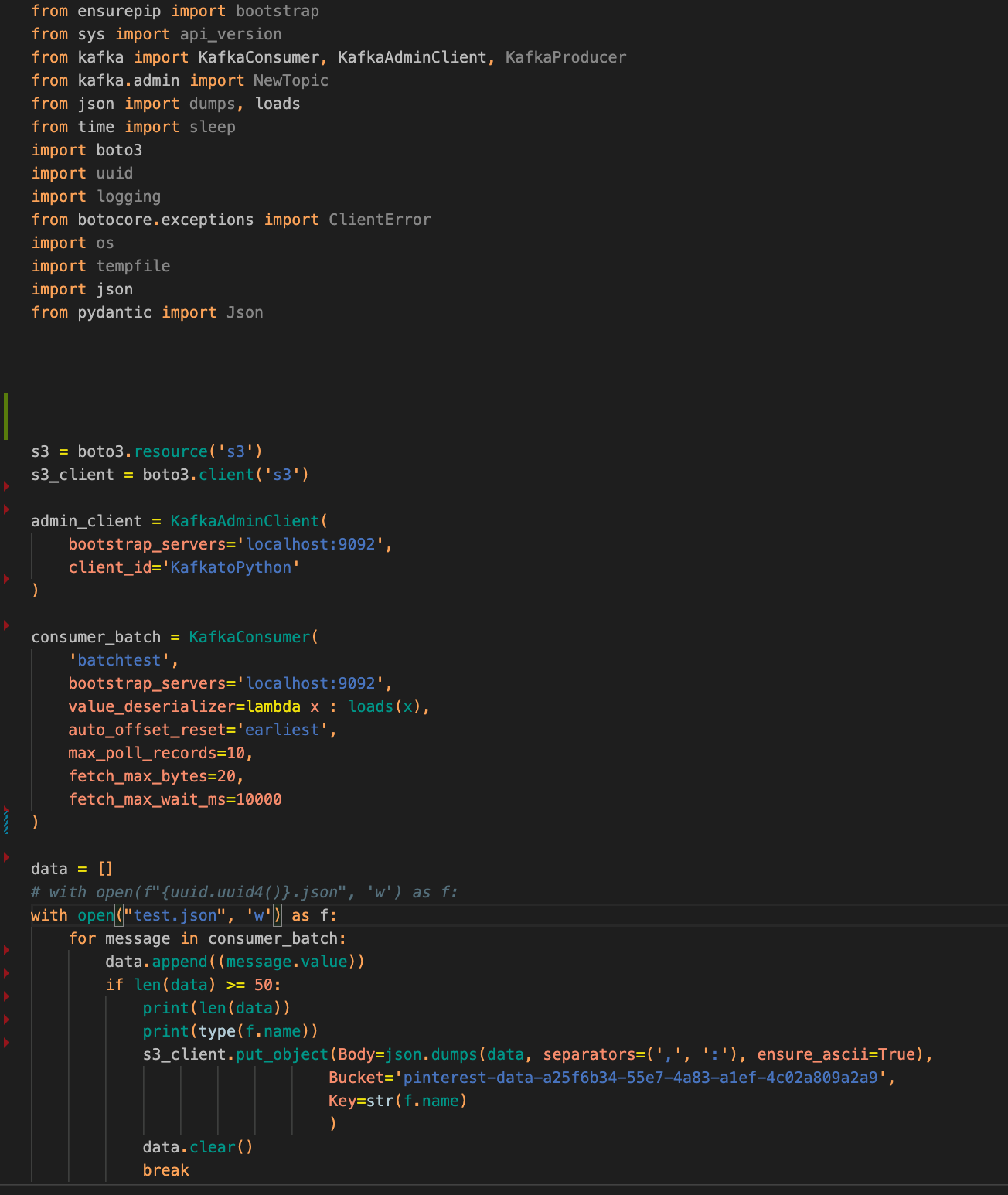Click the lambda keyword in value_deserializer
The image size is (1008, 1195).
277,706
